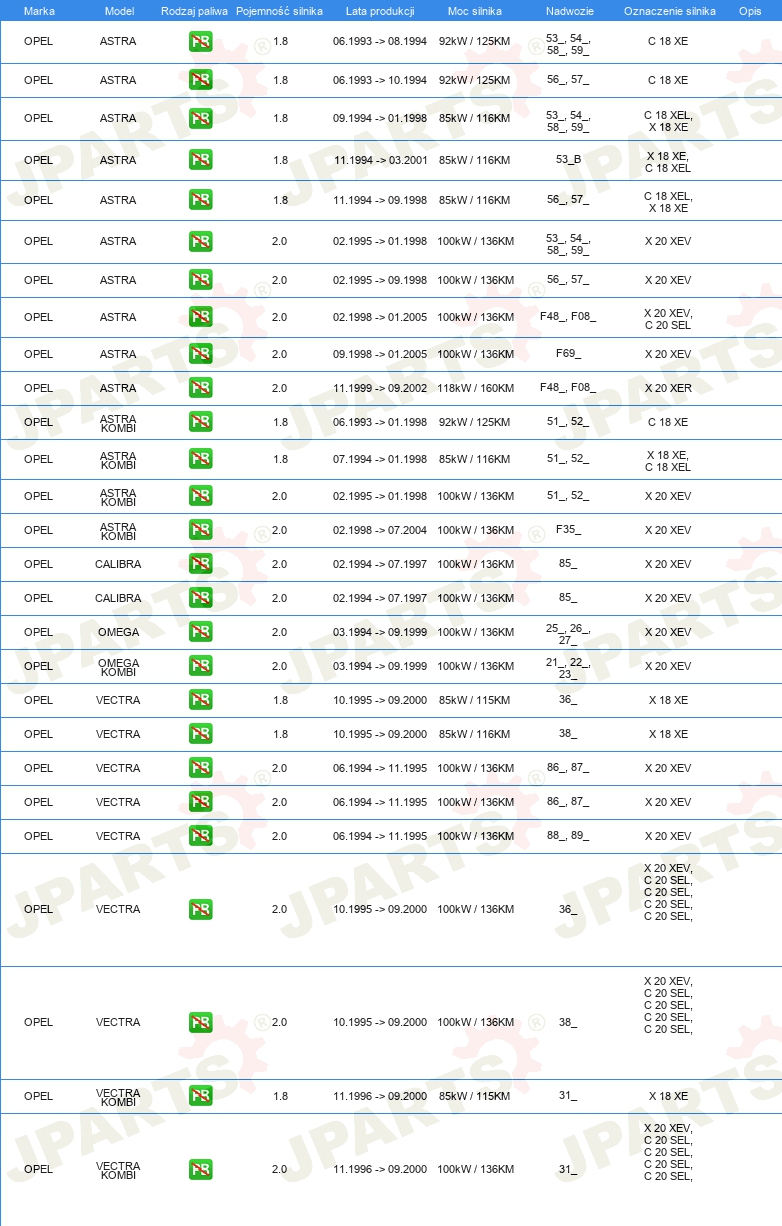Click the Oznaczenie silnika column header
Image resolution: width=782 pixels, height=1226 pixels.
(669, 11)
